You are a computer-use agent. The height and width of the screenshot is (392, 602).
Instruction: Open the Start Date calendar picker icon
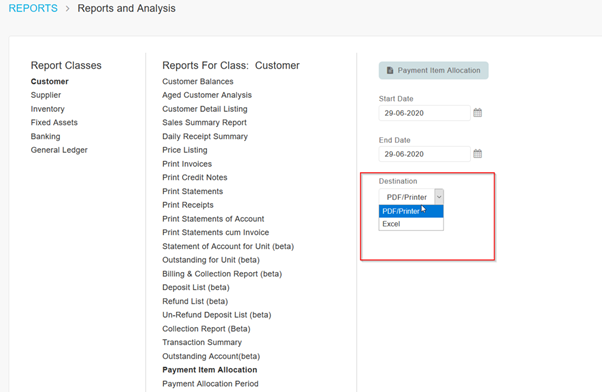click(x=477, y=113)
